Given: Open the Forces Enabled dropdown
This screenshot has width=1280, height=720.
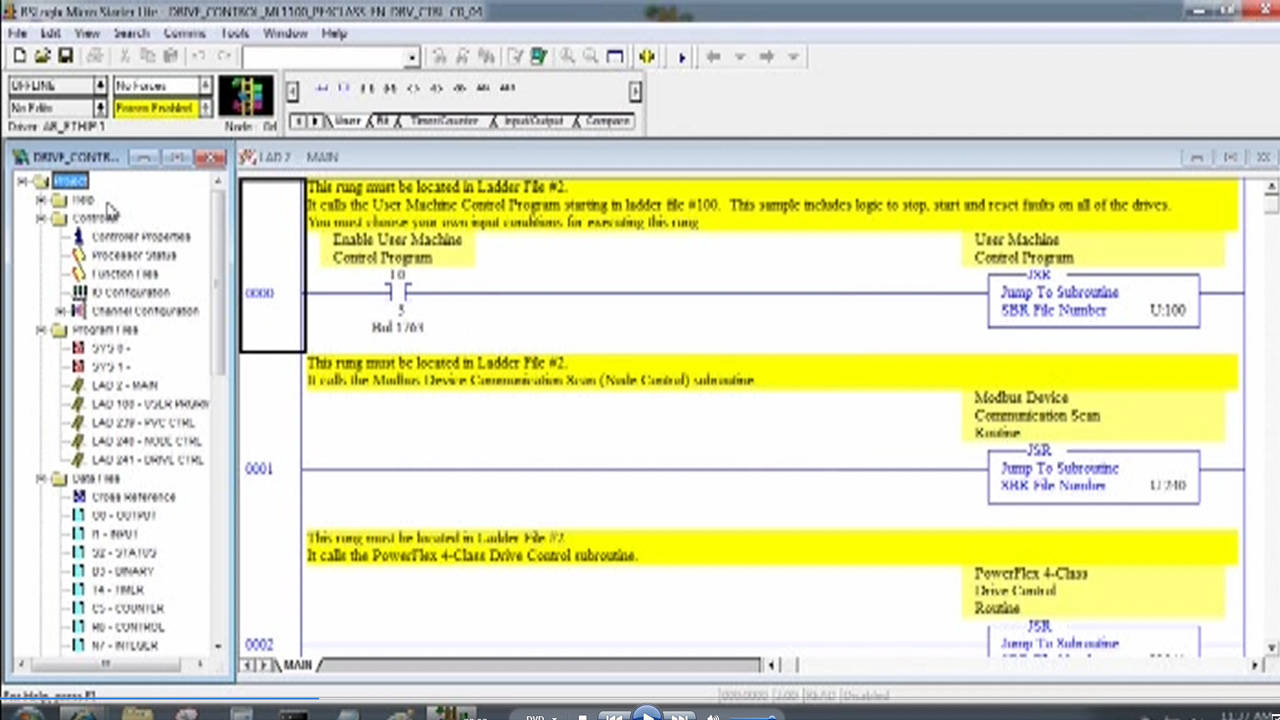Looking at the screenshot, I should (x=206, y=107).
